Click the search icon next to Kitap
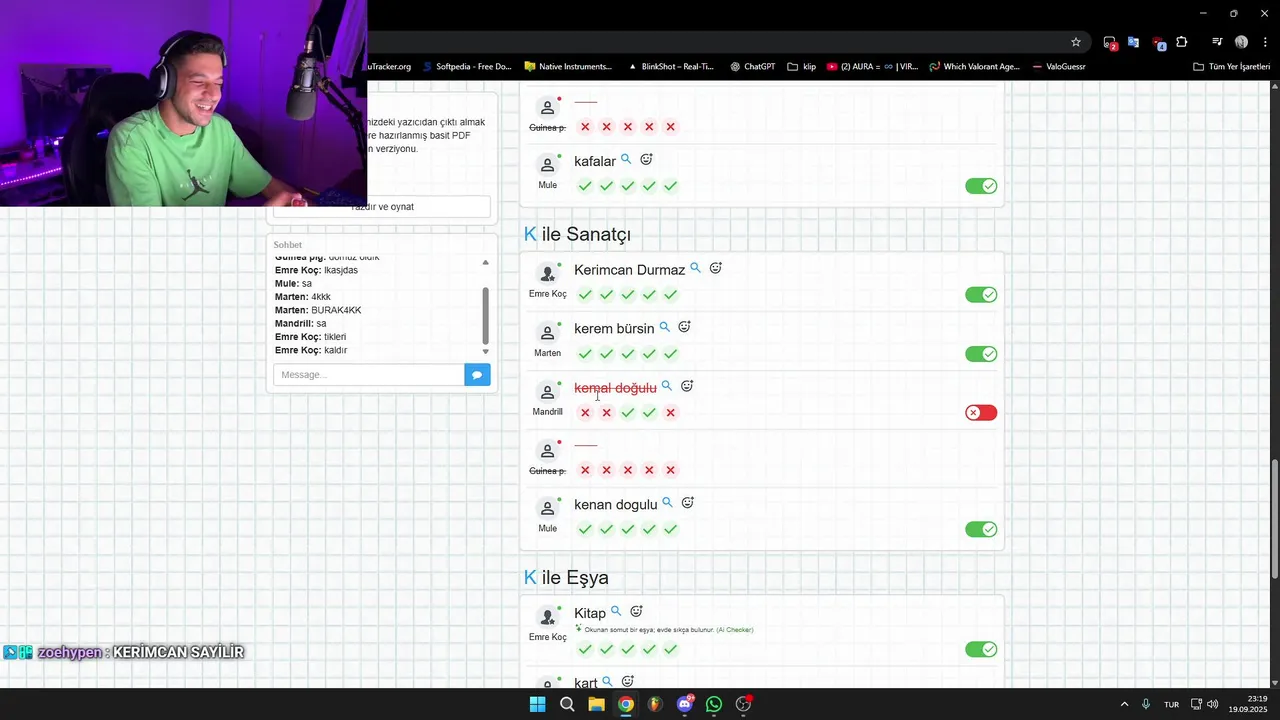1280x720 pixels. tap(616, 611)
